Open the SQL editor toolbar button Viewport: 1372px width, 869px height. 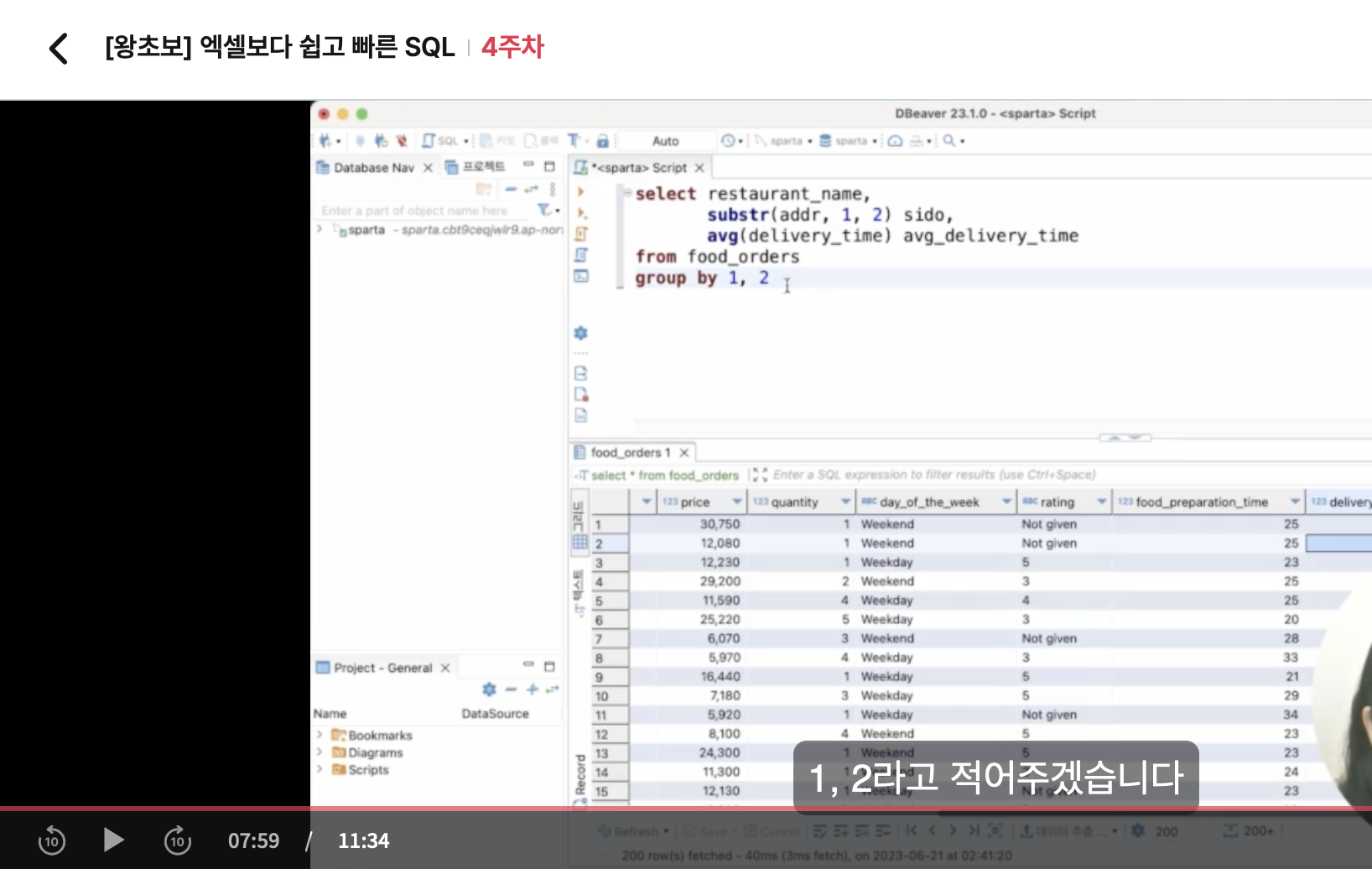click(x=440, y=141)
